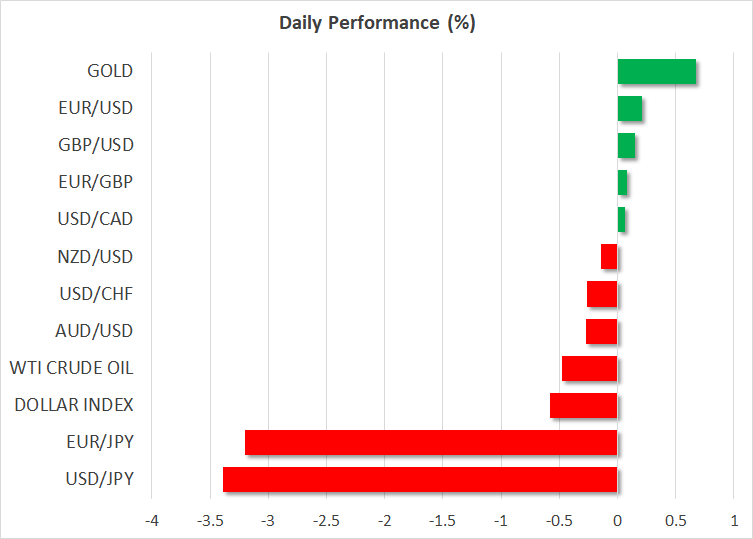Select the GBP/USD green bar
The image size is (753, 539).
click(626, 145)
